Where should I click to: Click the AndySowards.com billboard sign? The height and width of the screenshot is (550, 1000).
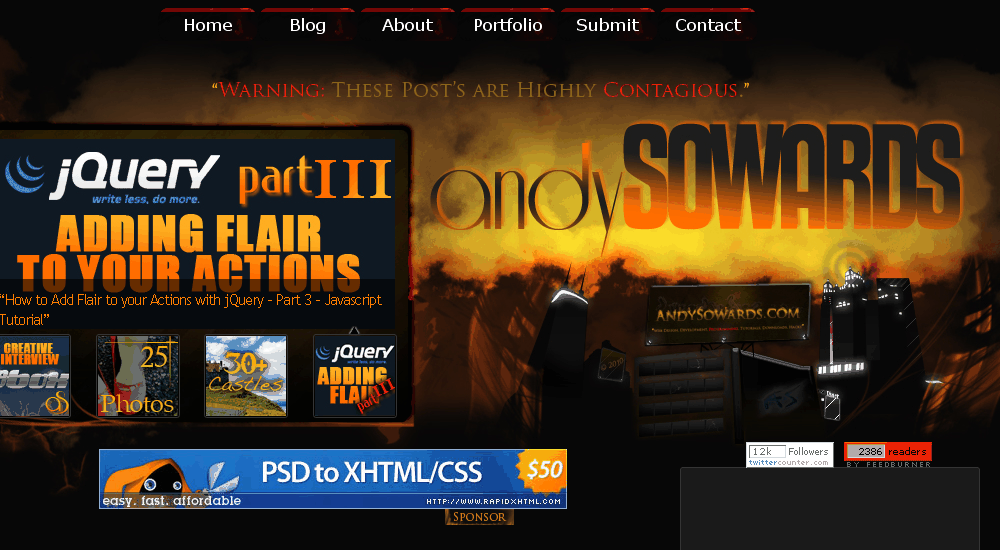point(728,315)
